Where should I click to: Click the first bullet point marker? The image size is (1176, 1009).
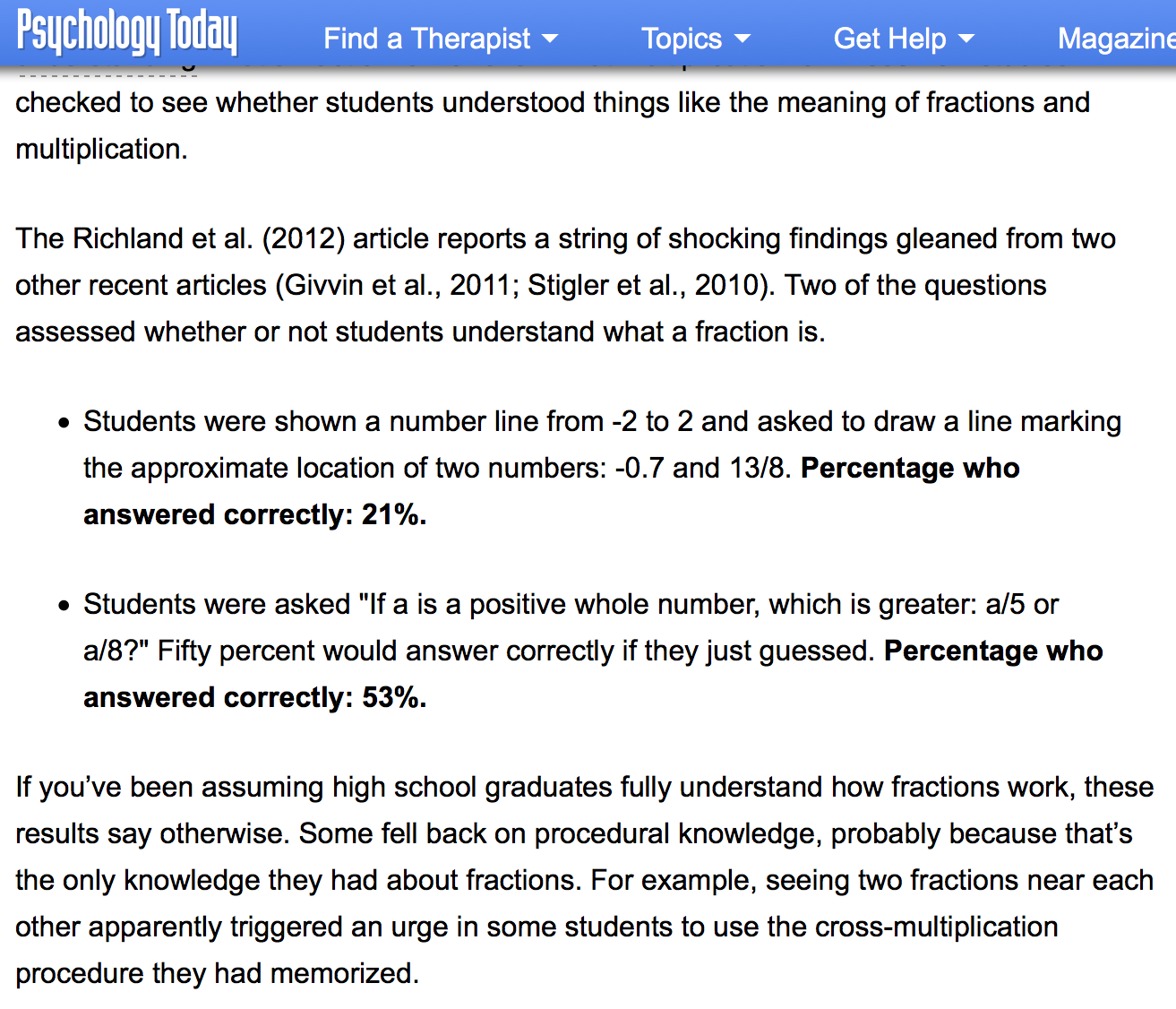point(64,423)
